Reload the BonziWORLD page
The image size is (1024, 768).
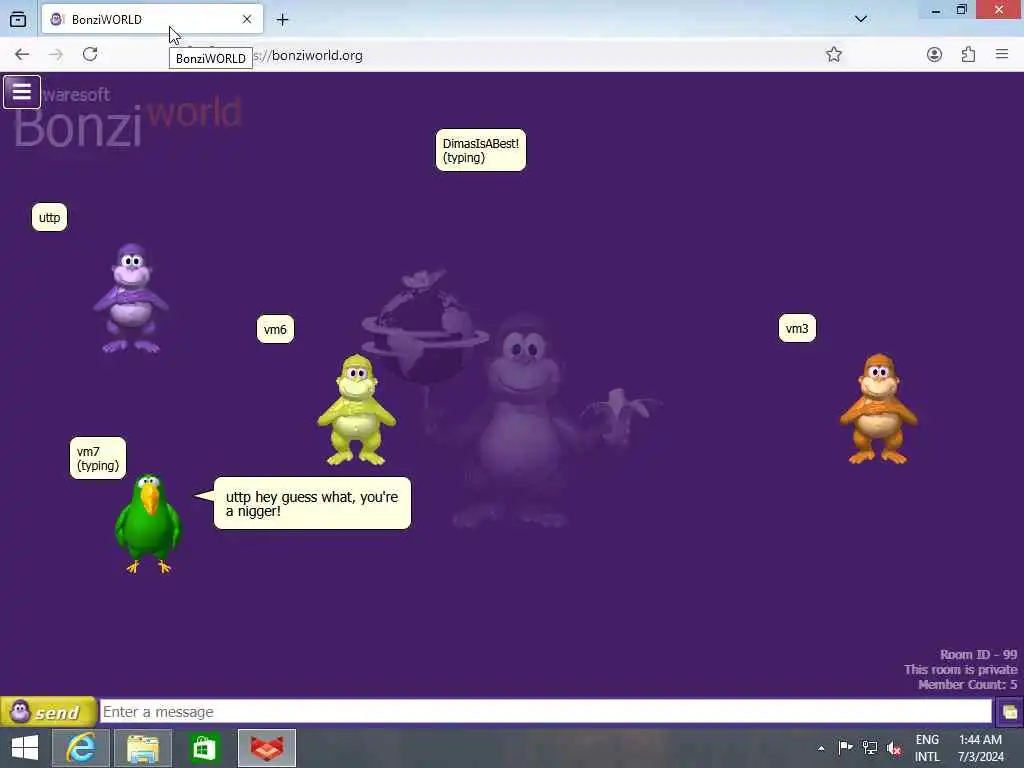click(x=90, y=54)
